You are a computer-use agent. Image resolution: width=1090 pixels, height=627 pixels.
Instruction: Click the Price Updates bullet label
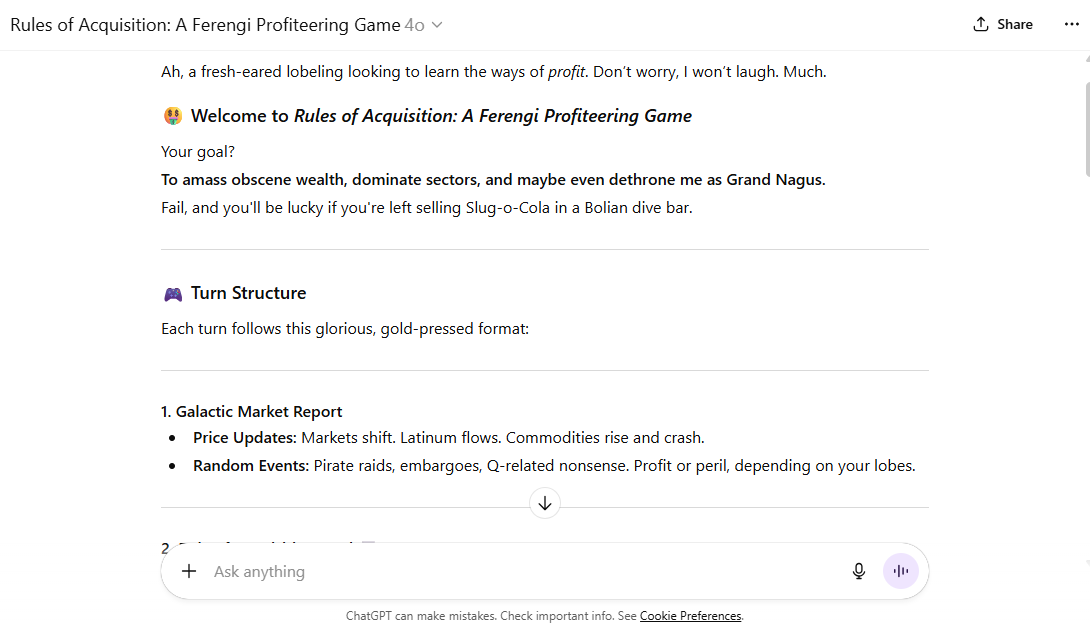(x=245, y=438)
